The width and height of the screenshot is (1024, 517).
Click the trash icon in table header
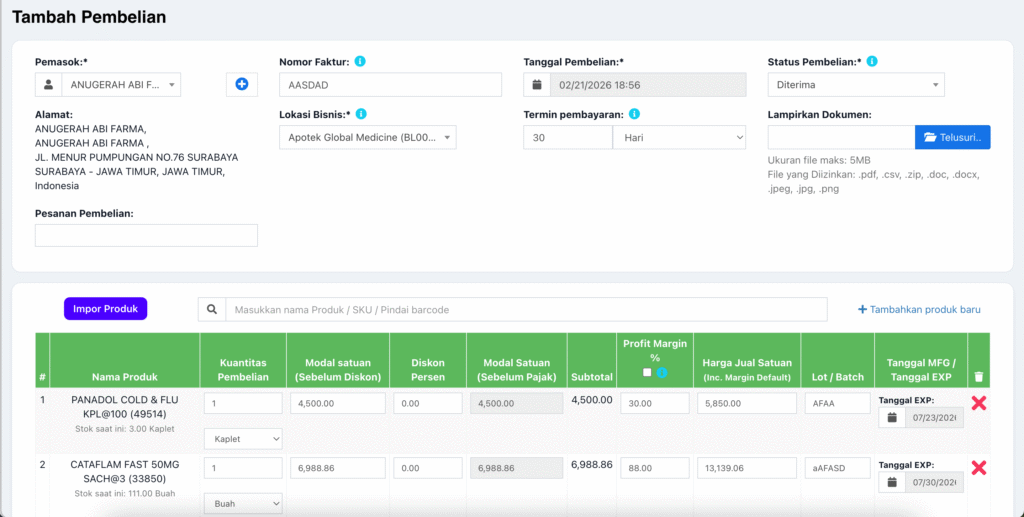tap(978, 377)
